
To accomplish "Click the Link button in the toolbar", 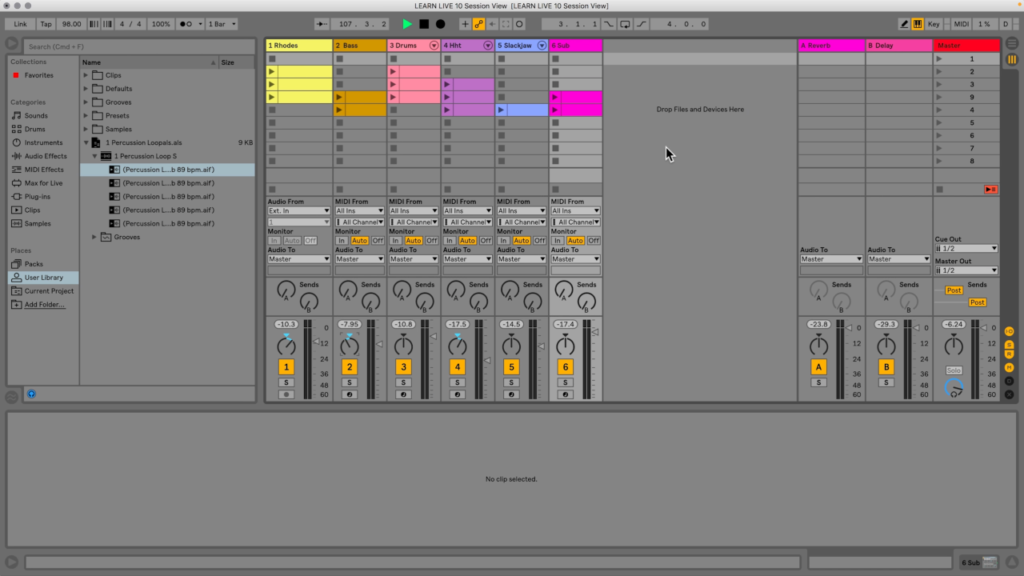I will pyautogui.click(x=20, y=23).
